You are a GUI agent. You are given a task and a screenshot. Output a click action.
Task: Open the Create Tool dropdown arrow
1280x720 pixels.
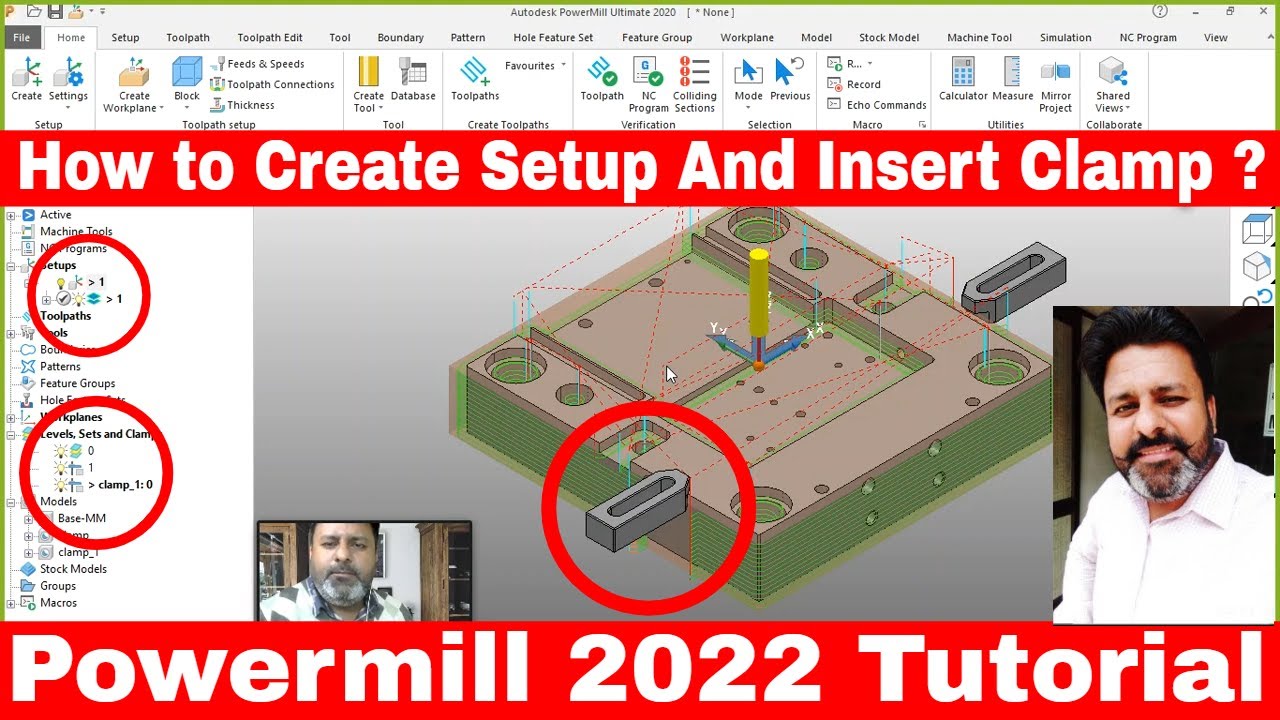(379, 108)
